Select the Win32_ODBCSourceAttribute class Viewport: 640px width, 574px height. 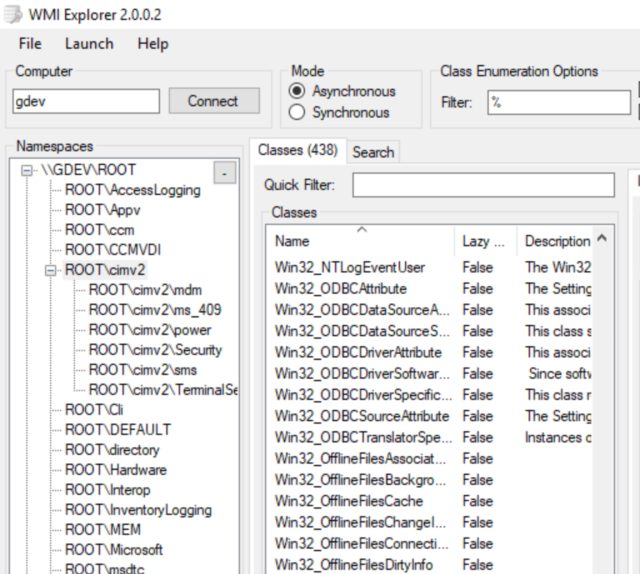pyautogui.click(x=362, y=416)
